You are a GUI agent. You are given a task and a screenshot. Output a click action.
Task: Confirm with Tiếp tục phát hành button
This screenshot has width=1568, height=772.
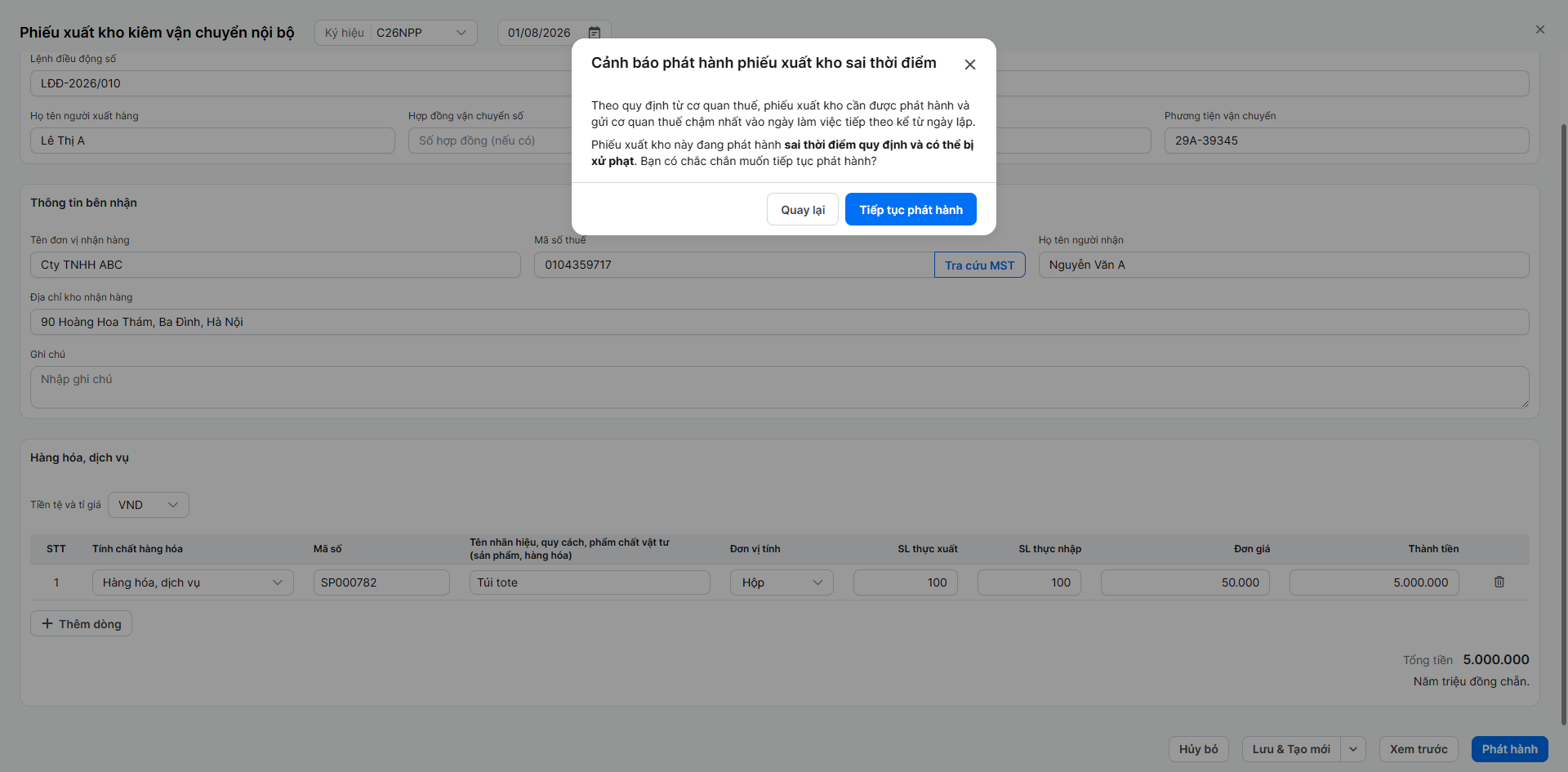click(911, 210)
